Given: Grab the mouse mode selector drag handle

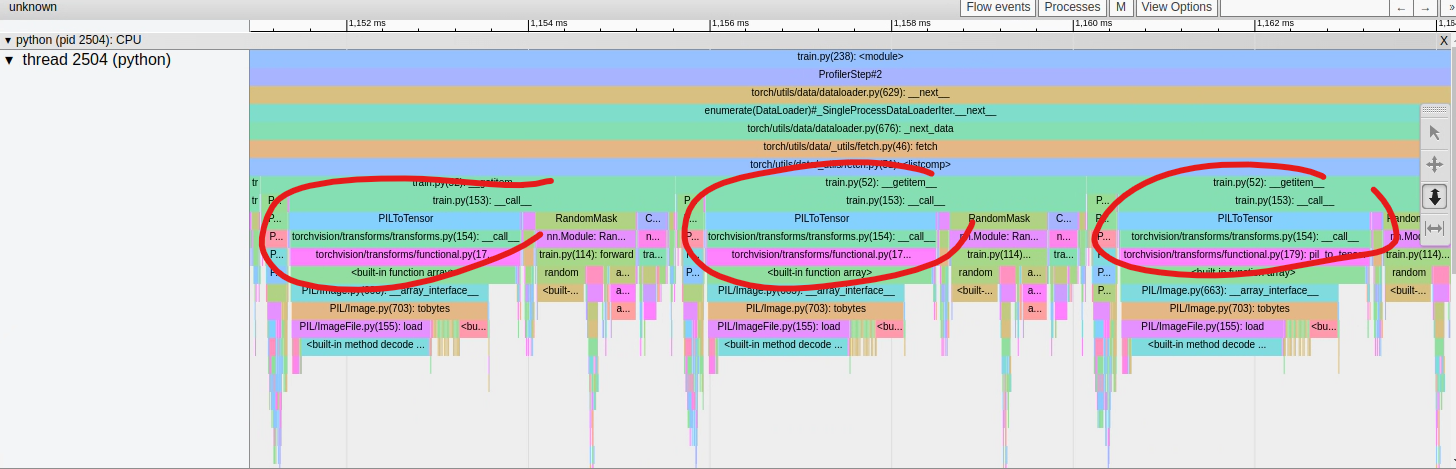Looking at the screenshot, I should (x=1435, y=109).
